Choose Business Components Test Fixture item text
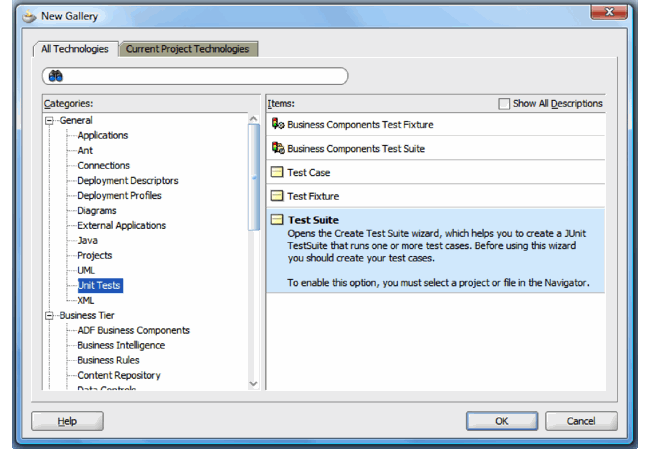The image size is (650, 468). [360, 125]
